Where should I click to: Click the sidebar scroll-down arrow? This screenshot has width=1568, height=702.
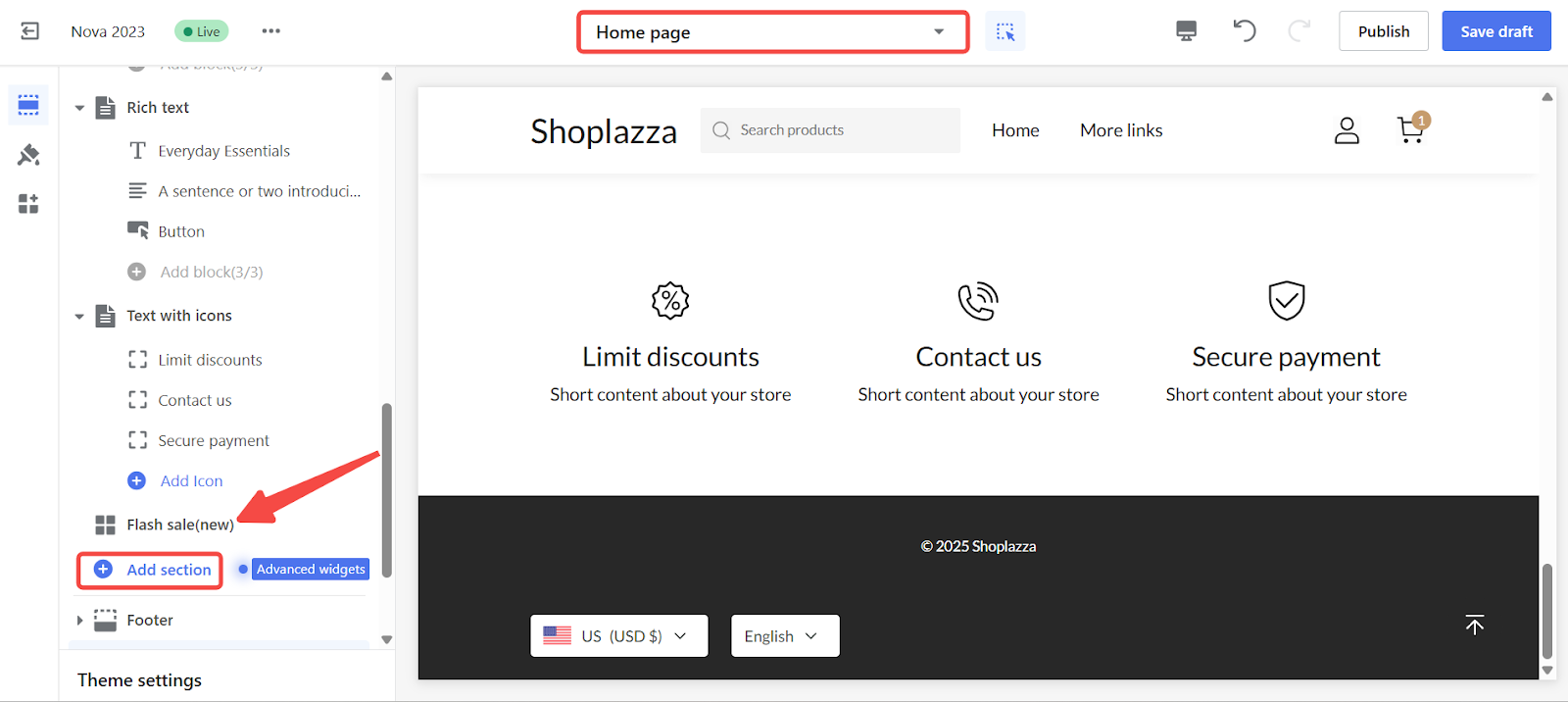(386, 639)
